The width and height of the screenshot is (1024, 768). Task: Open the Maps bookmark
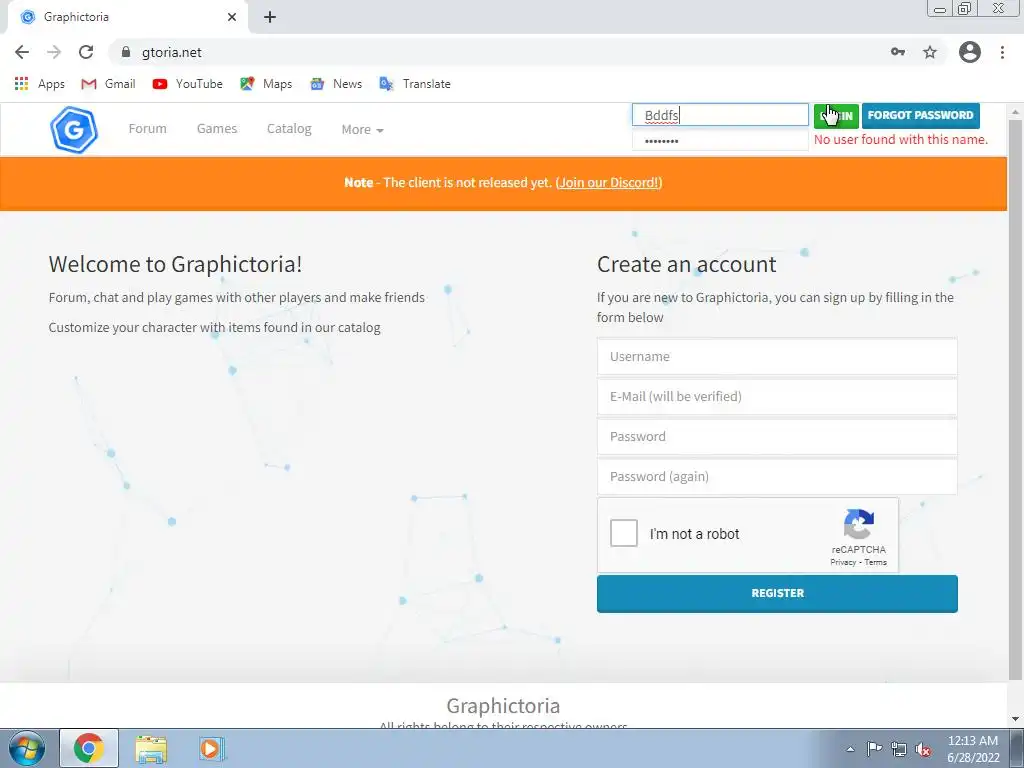tap(266, 84)
